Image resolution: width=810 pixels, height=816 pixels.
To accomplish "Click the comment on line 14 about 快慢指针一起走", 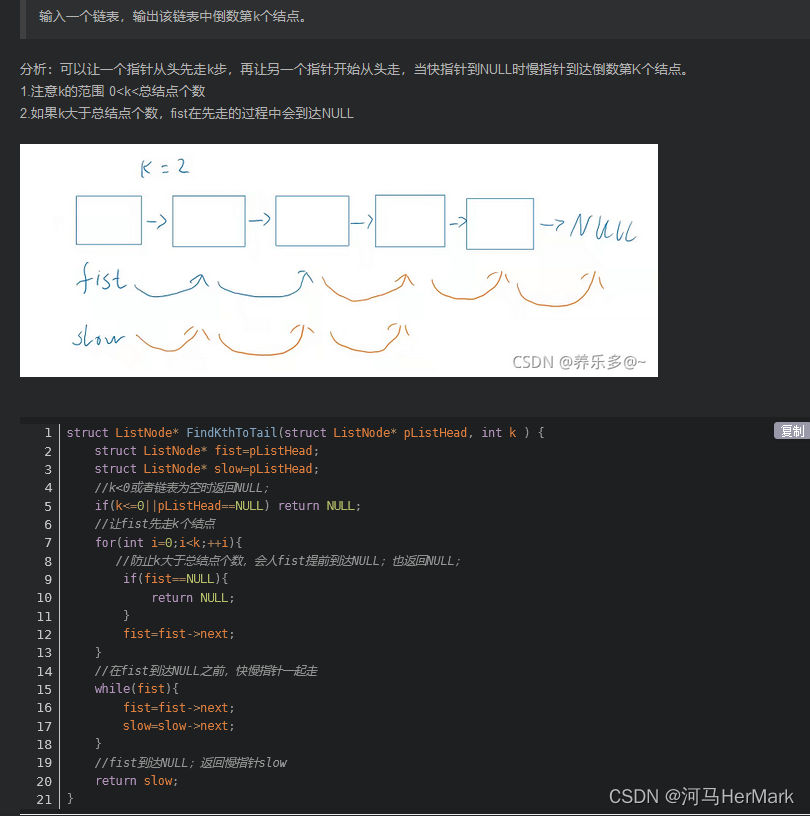I will [206, 671].
